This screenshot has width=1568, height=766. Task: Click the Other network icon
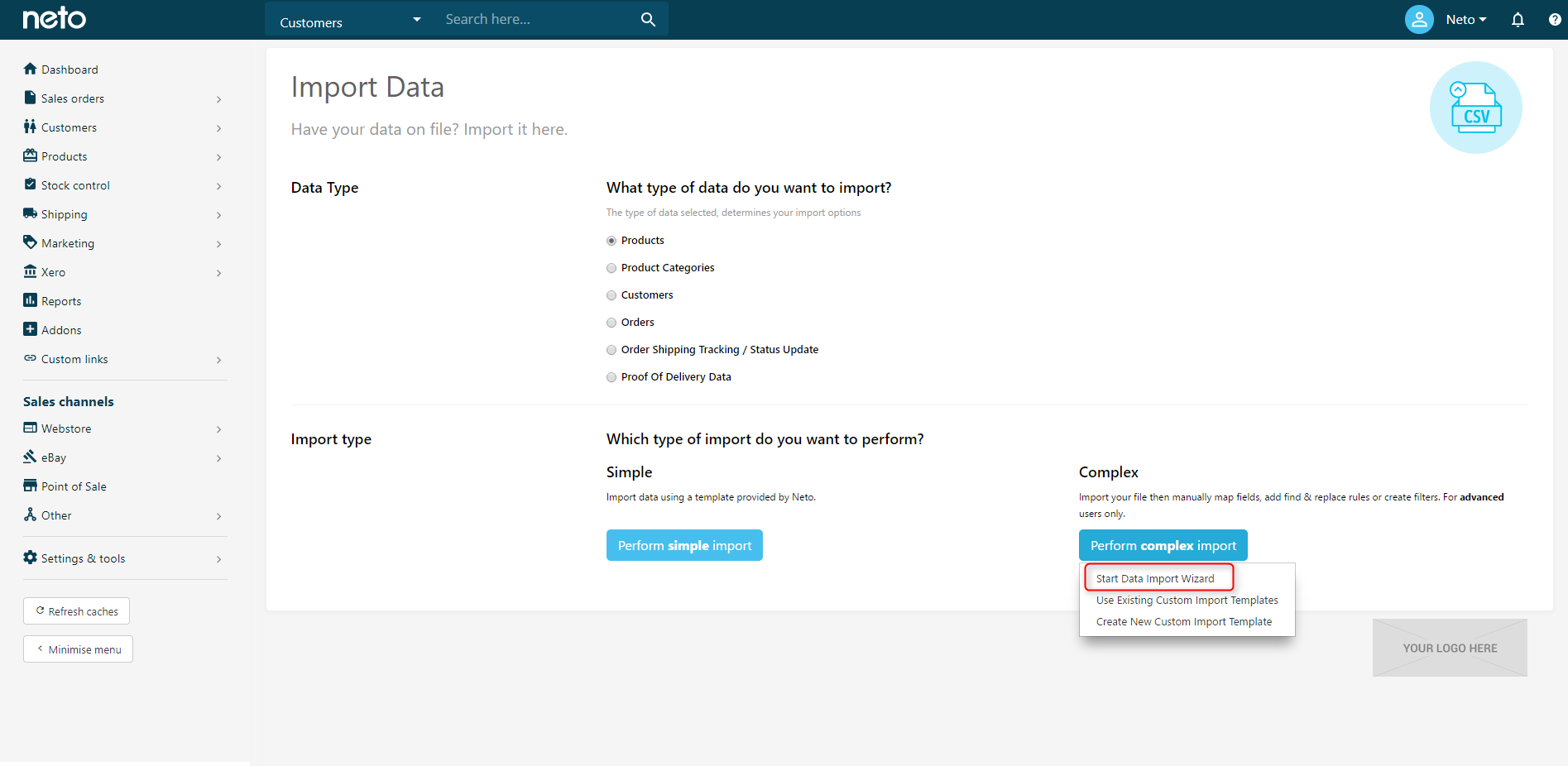tap(31, 515)
